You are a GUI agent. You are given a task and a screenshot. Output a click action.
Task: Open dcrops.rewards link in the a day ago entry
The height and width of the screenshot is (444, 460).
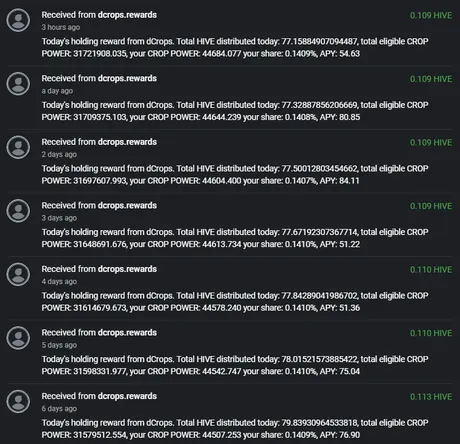pos(127,78)
